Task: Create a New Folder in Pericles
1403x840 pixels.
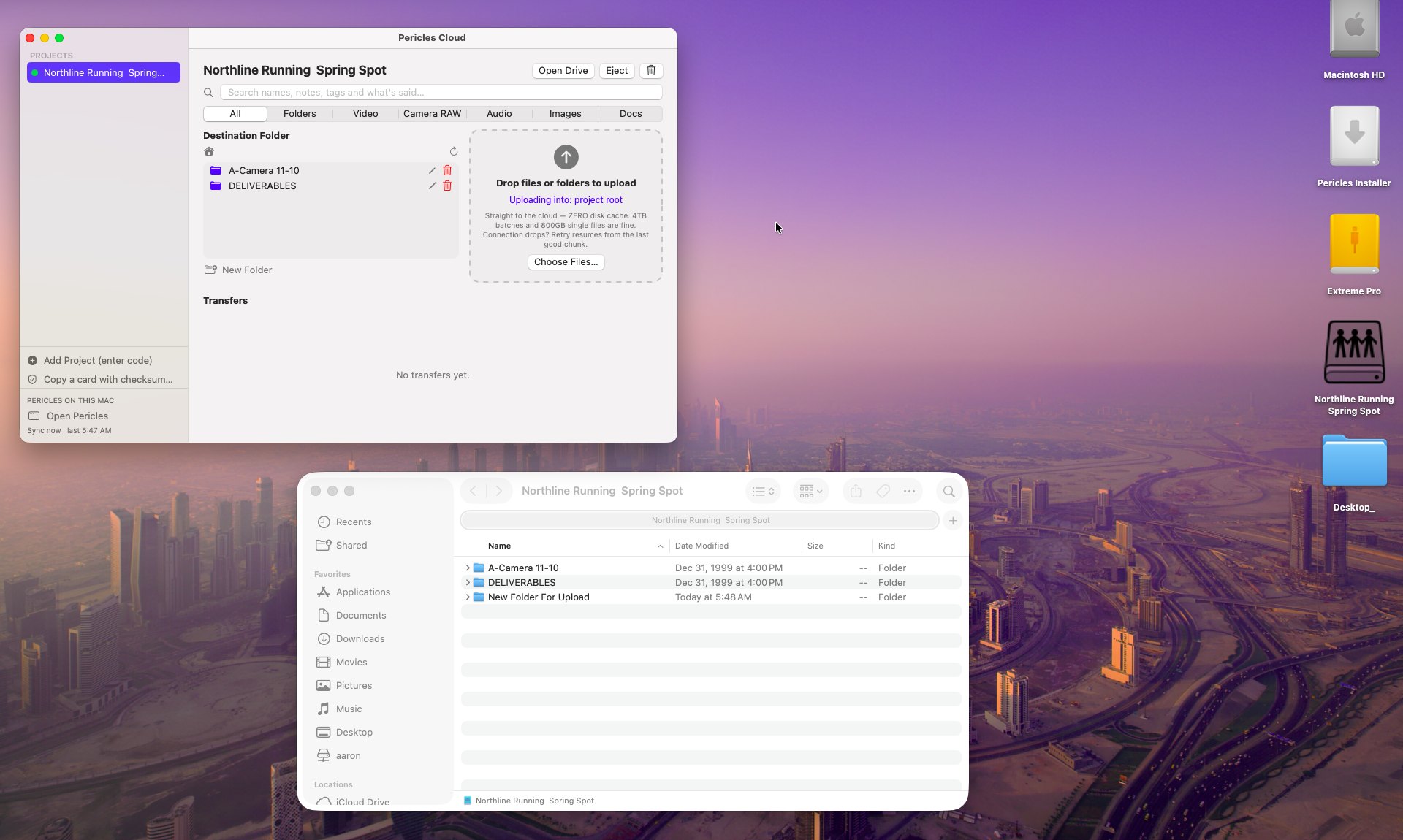Action: coord(238,270)
